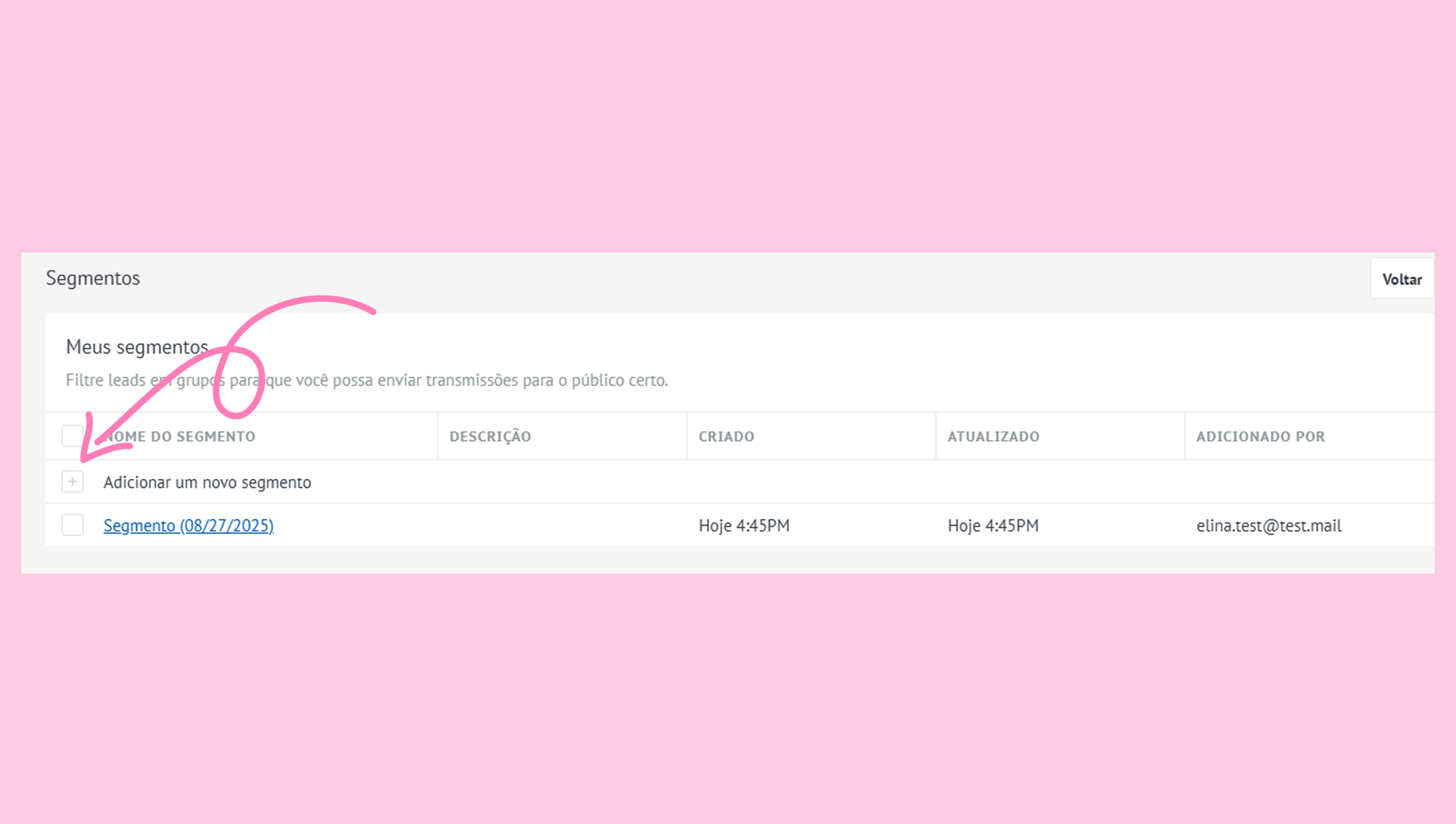Click the column divider between Criado and Atualizado
The image size is (1456, 824).
pyautogui.click(x=936, y=436)
